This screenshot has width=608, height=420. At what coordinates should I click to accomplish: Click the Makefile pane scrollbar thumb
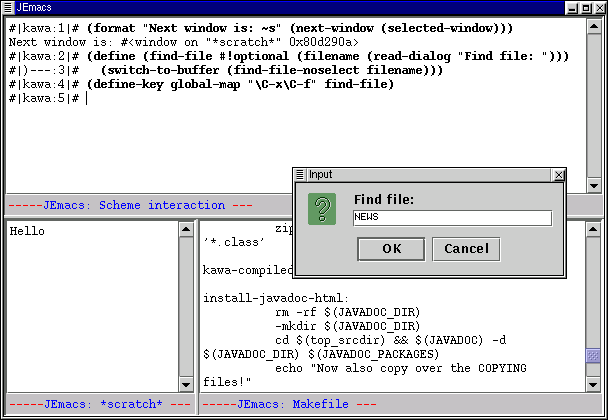coord(592,355)
